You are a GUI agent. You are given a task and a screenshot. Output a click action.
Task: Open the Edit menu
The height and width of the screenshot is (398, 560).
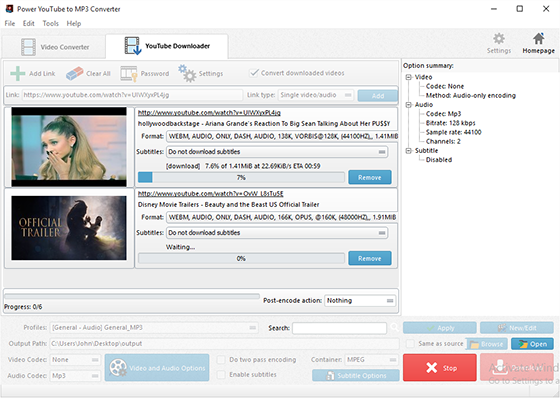tap(29, 24)
